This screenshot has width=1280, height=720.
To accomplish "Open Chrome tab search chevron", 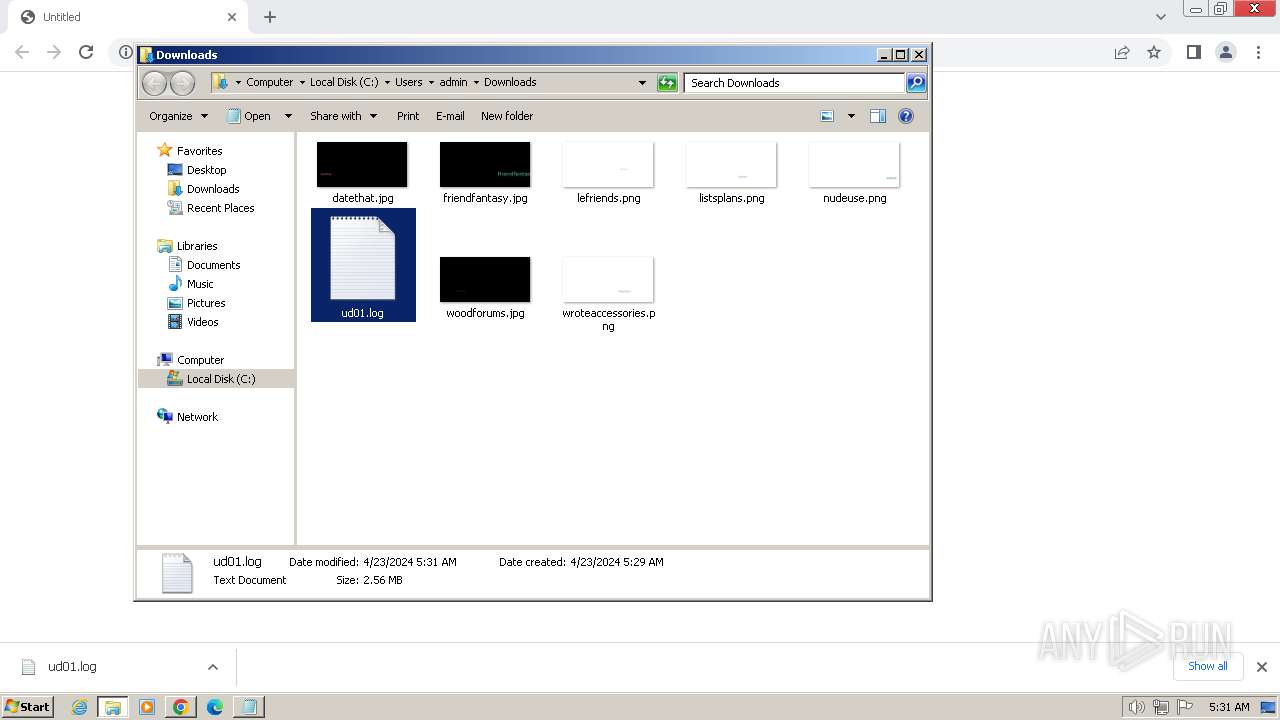I will pos(1161,17).
